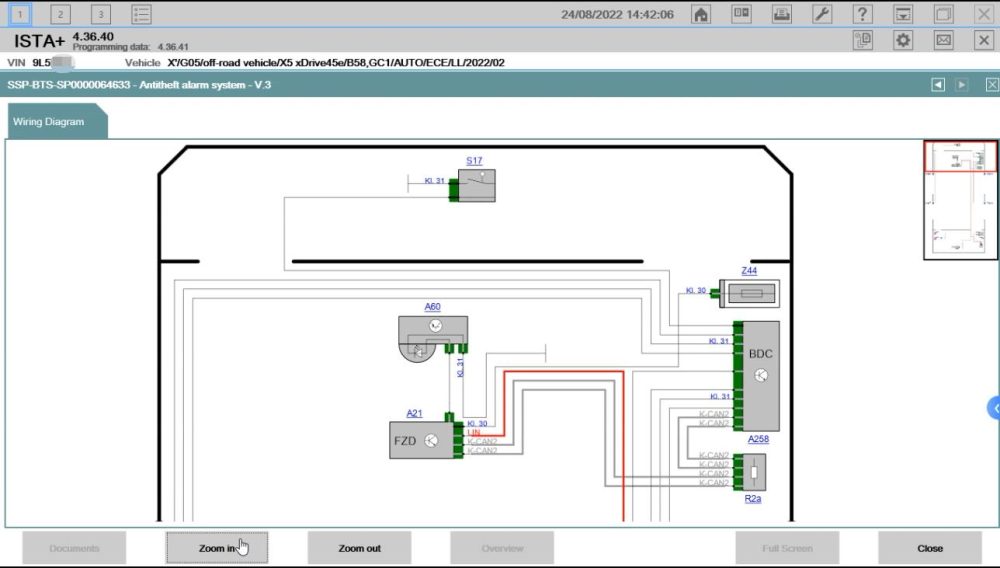The height and width of the screenshot is (568, 1000).
Task: Click the A60 siren symbol
Action: pyautogui.click(x=432, y=338)
